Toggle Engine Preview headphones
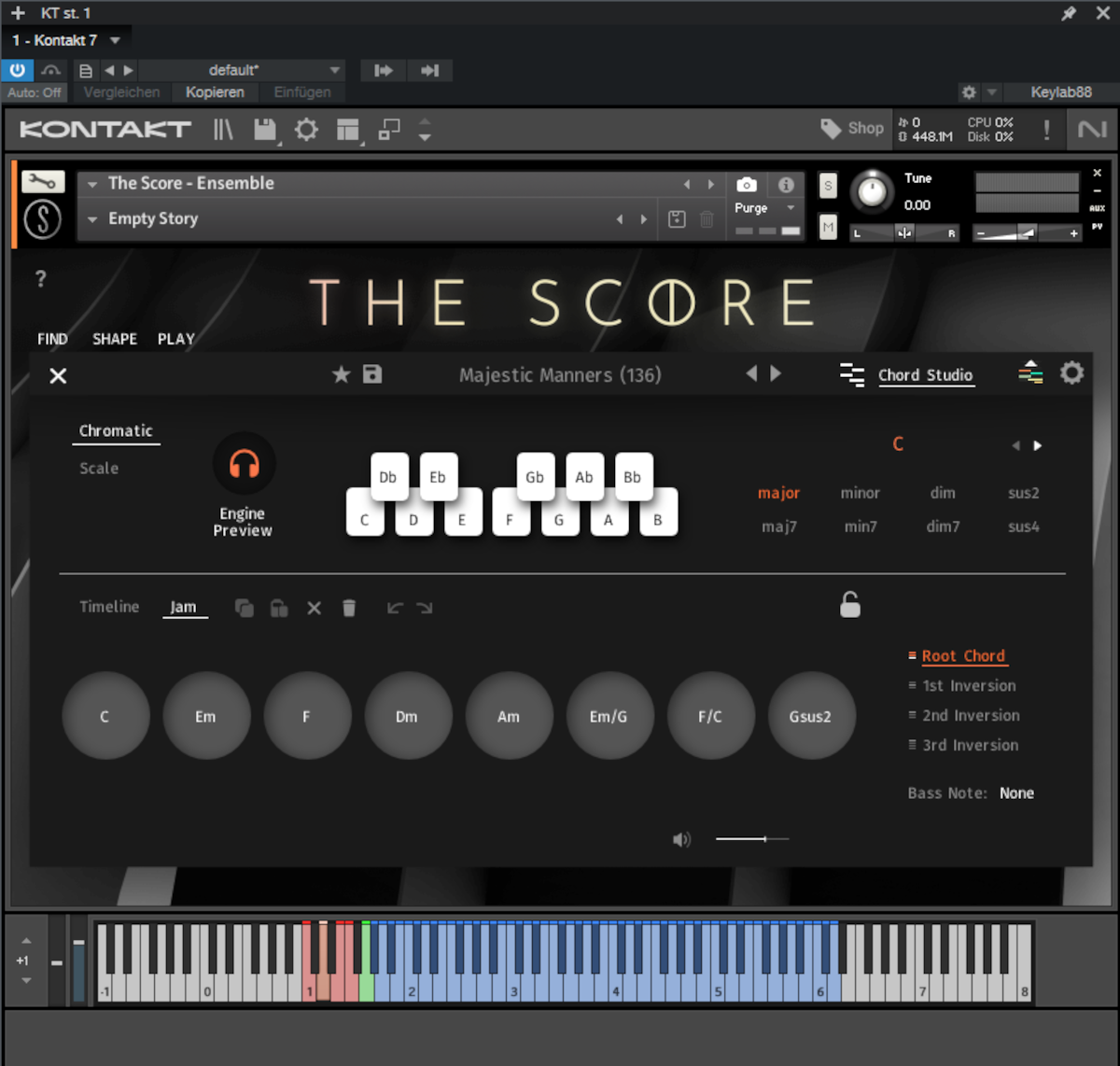The width and height of the screenshot is (1120, 1066). tap(244, 463)
